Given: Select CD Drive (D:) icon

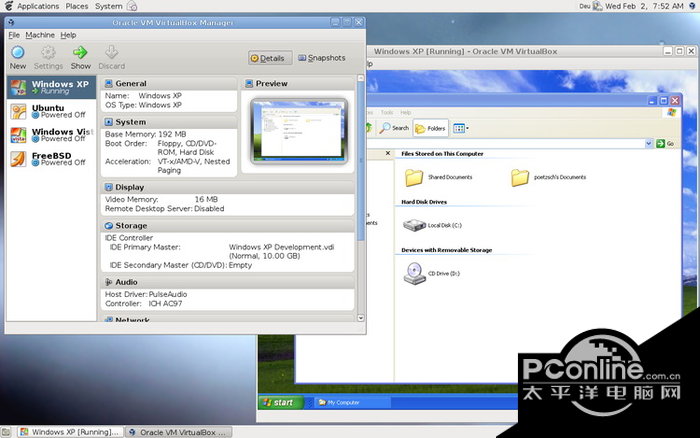Looking at the screenshot, I should pos(415,273).
